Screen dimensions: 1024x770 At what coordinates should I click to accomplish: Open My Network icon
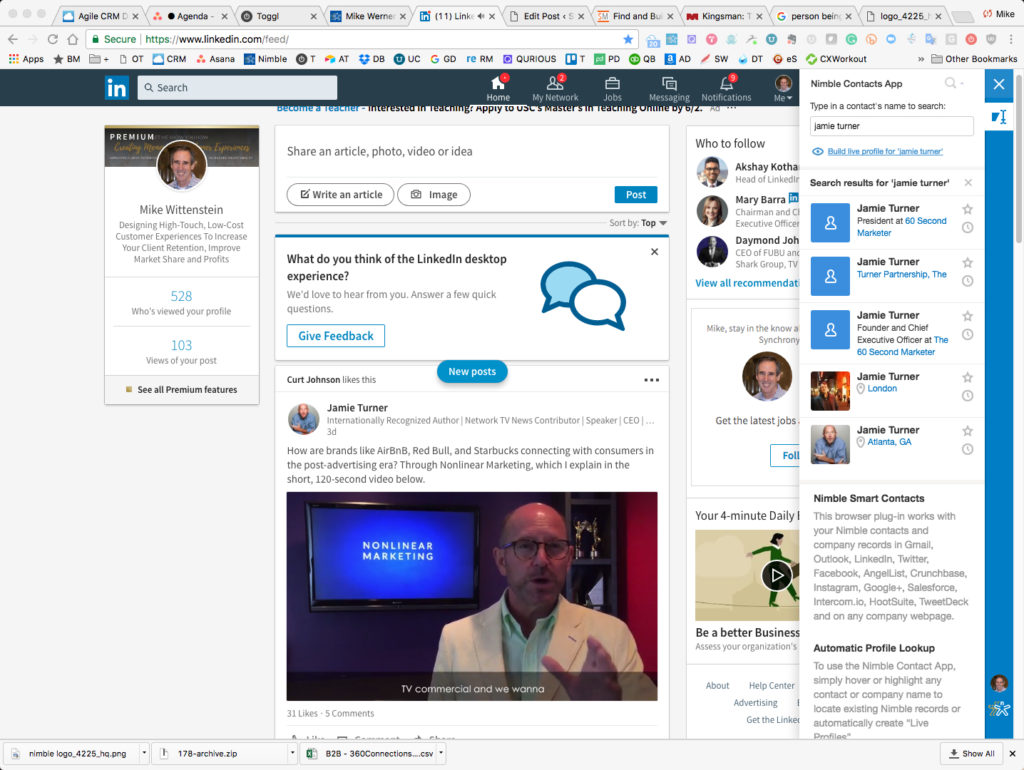coord(555,88)
